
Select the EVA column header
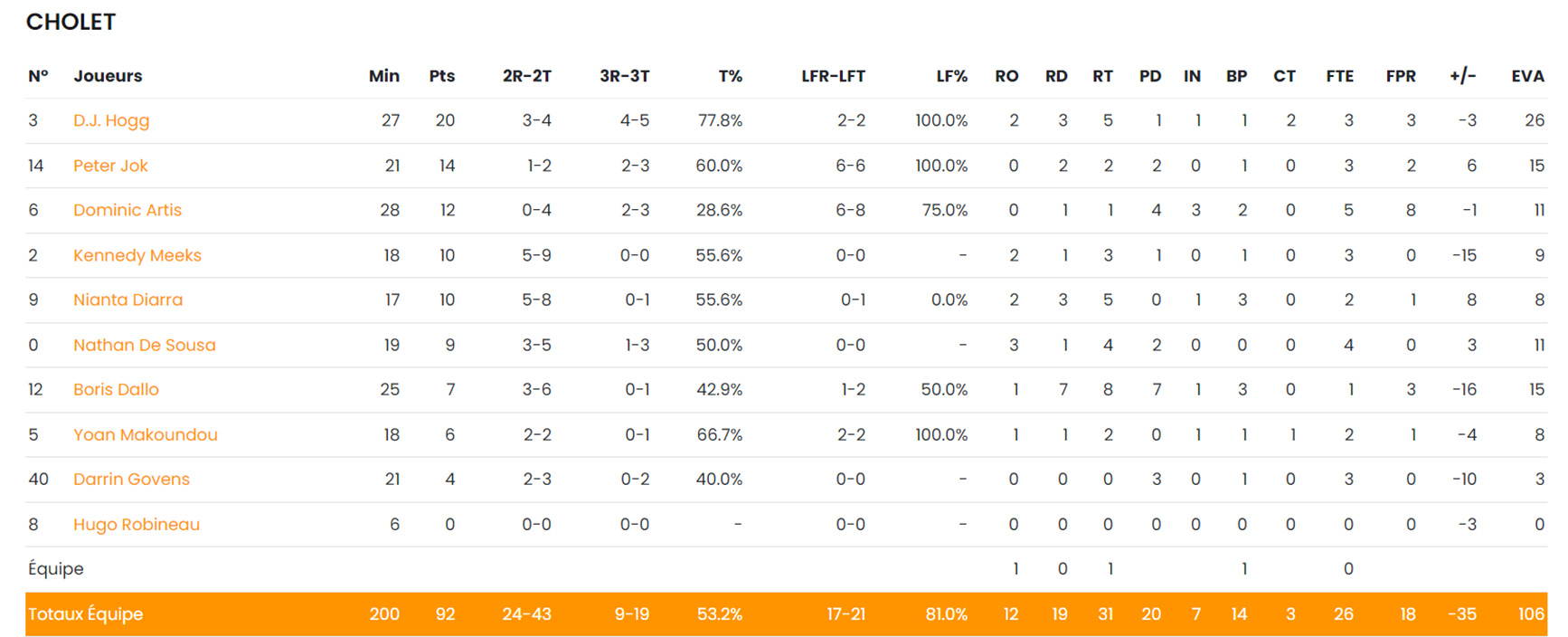pyautogui.click(x=1527, y=76)
